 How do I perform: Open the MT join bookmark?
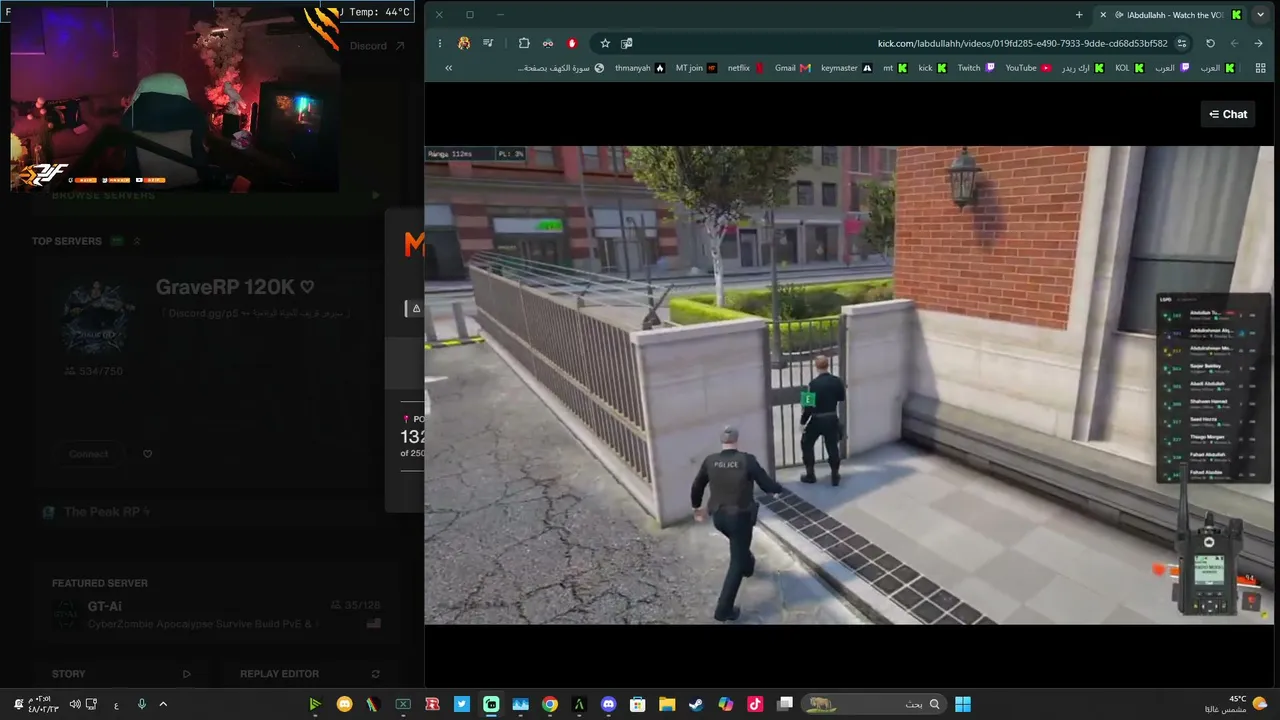[696, 68]
